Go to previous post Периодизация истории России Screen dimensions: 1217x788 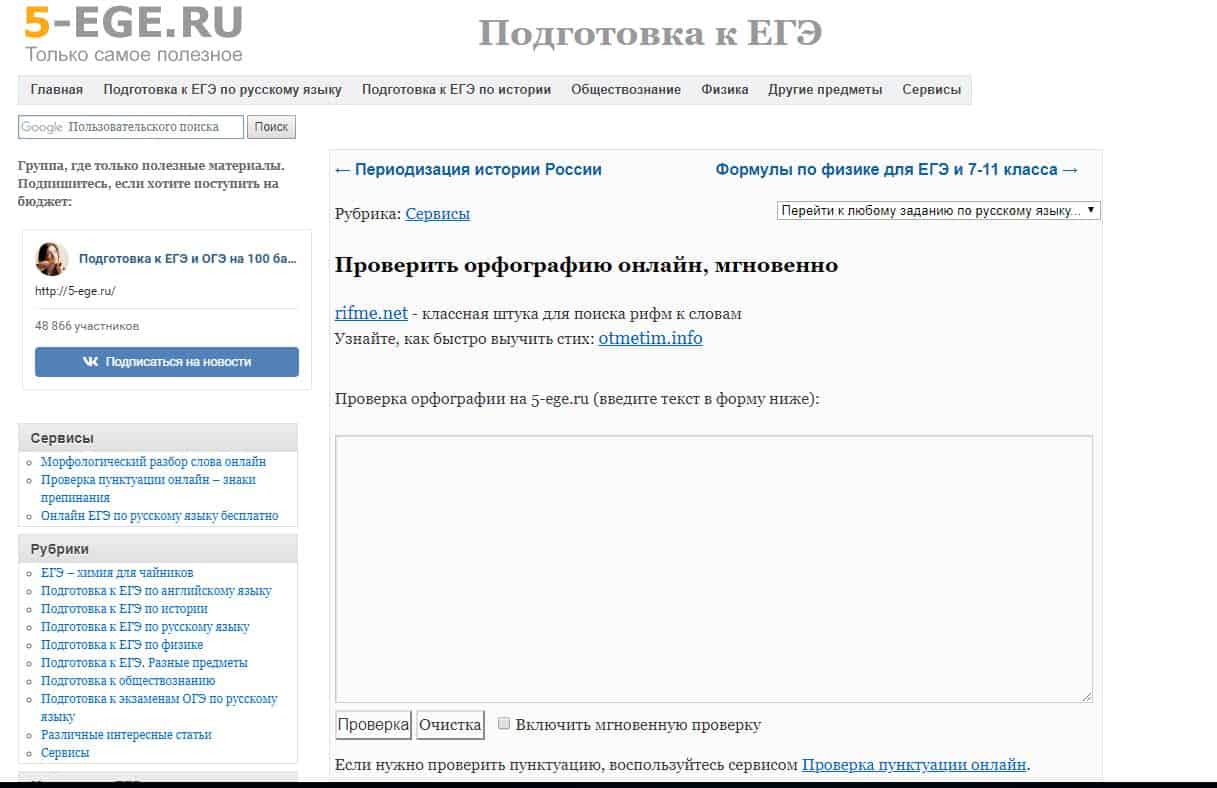coord(468,170)
